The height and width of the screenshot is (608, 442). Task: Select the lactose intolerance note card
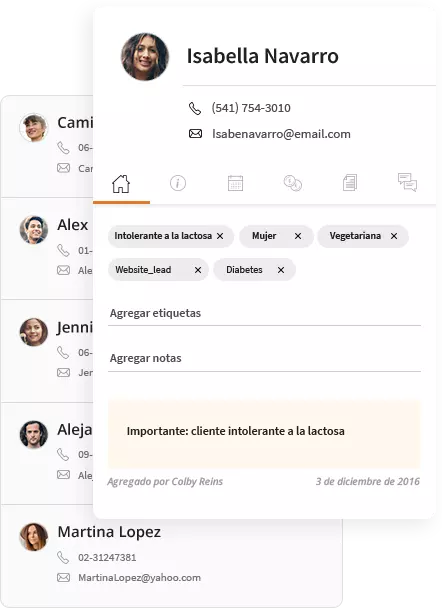(x=264, y=434)
